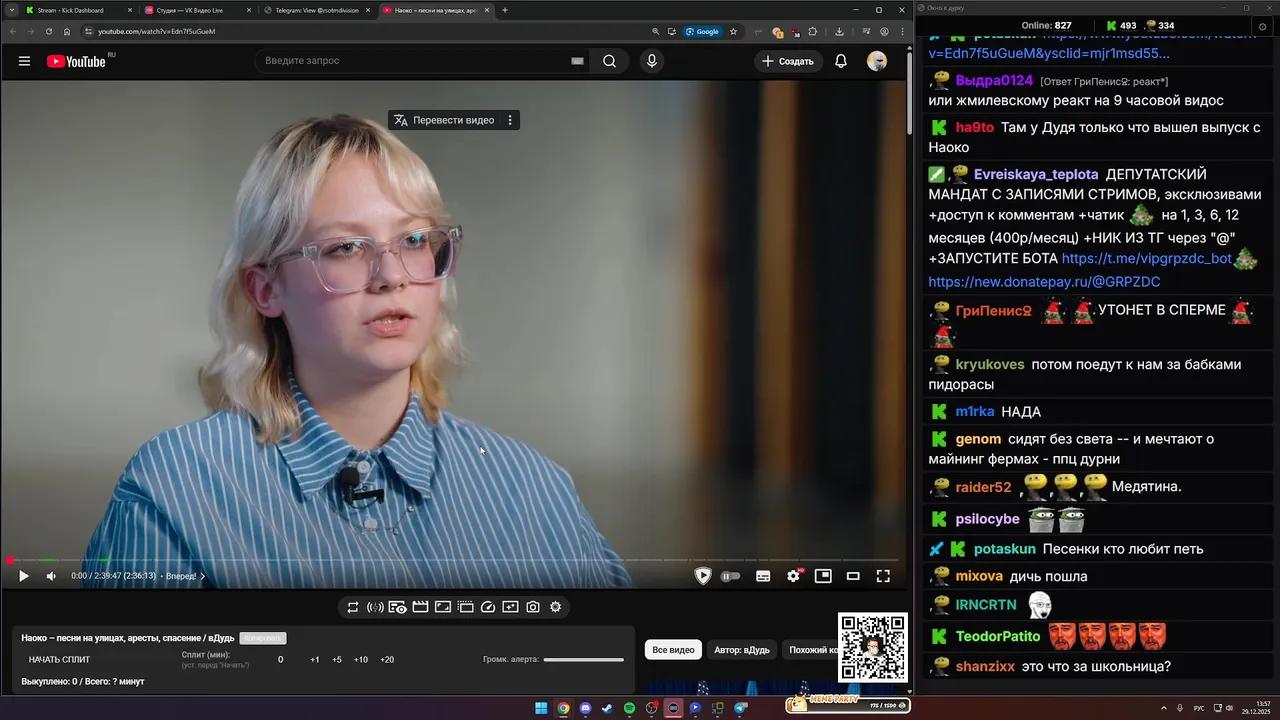Click the window-with-eye icon below the video
Image resolution: width=1280 pixels, height=720 pixels.
point(397,607)
